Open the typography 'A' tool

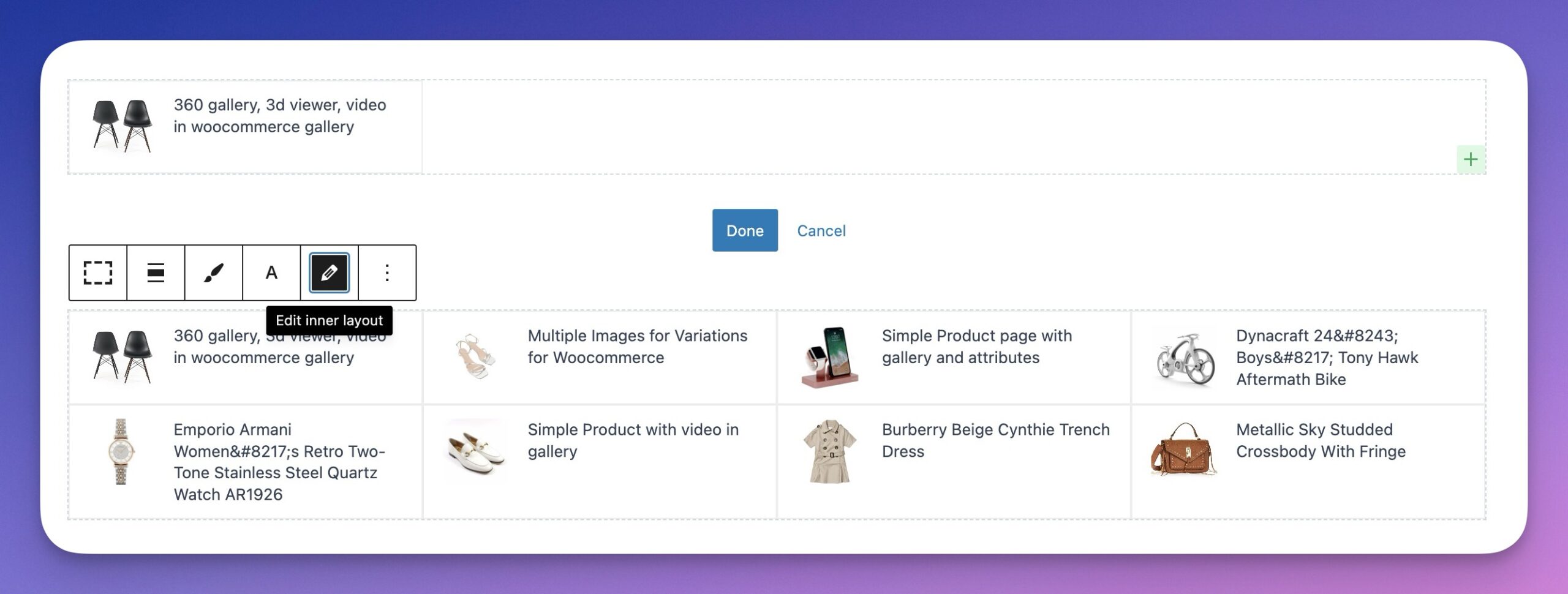click(271, 273)
